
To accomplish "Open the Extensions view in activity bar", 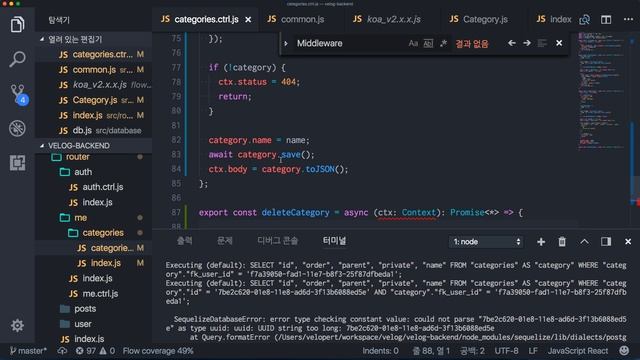I will click(x=17, y=162).
